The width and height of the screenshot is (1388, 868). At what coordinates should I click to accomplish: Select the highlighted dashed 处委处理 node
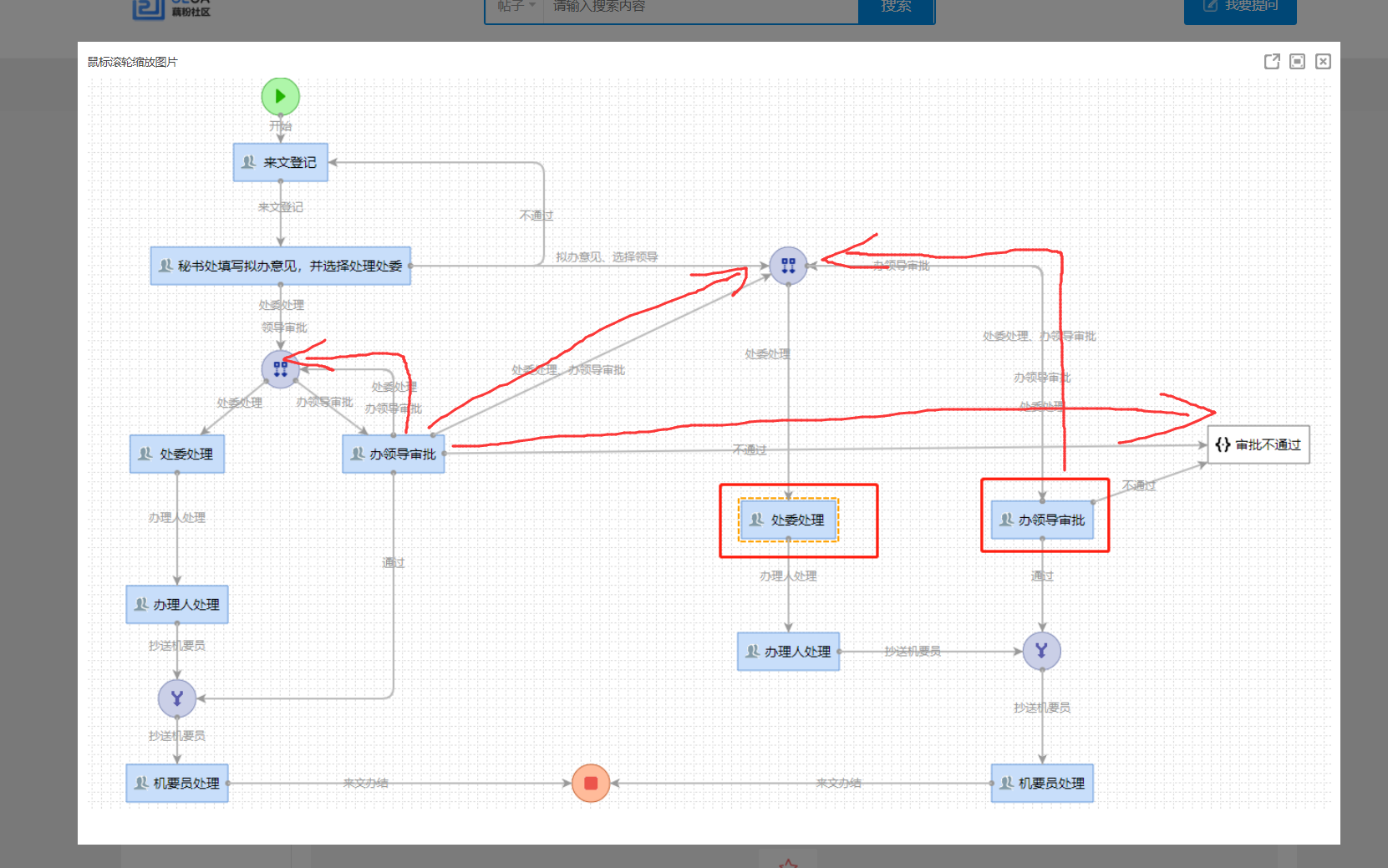click(788, 520)
